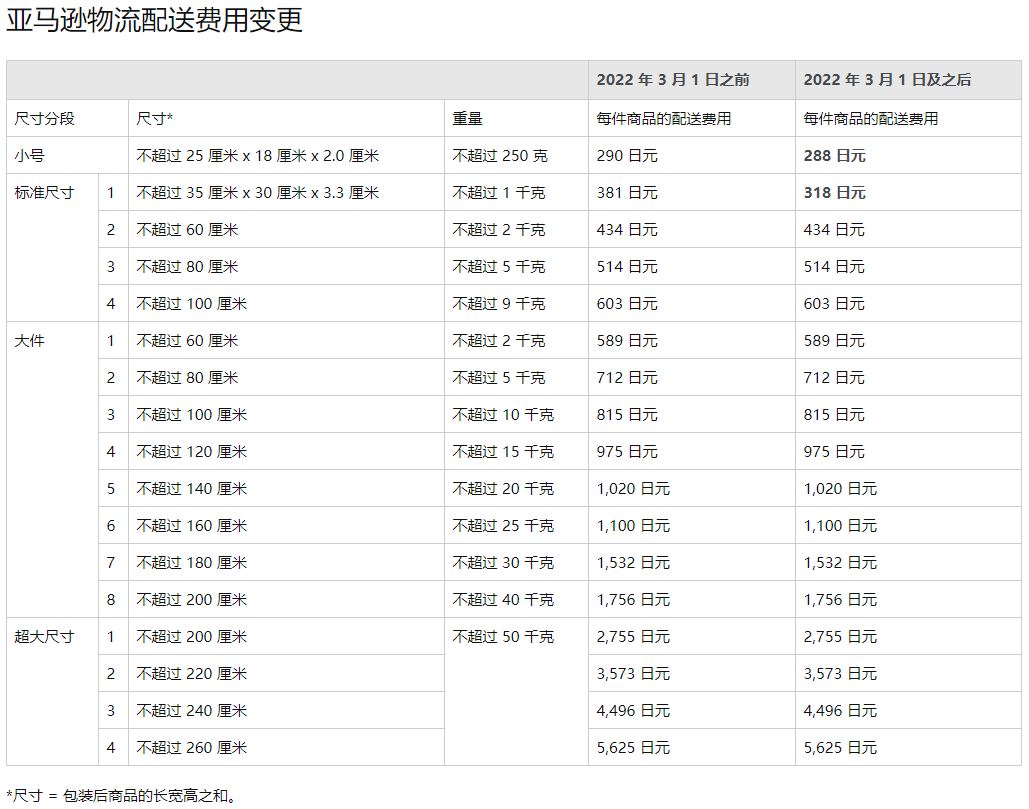This screenshot has height=809, width=1029.
Task: Click the 标准尺寸 size tier cell
Action: (x=44, y=193)
